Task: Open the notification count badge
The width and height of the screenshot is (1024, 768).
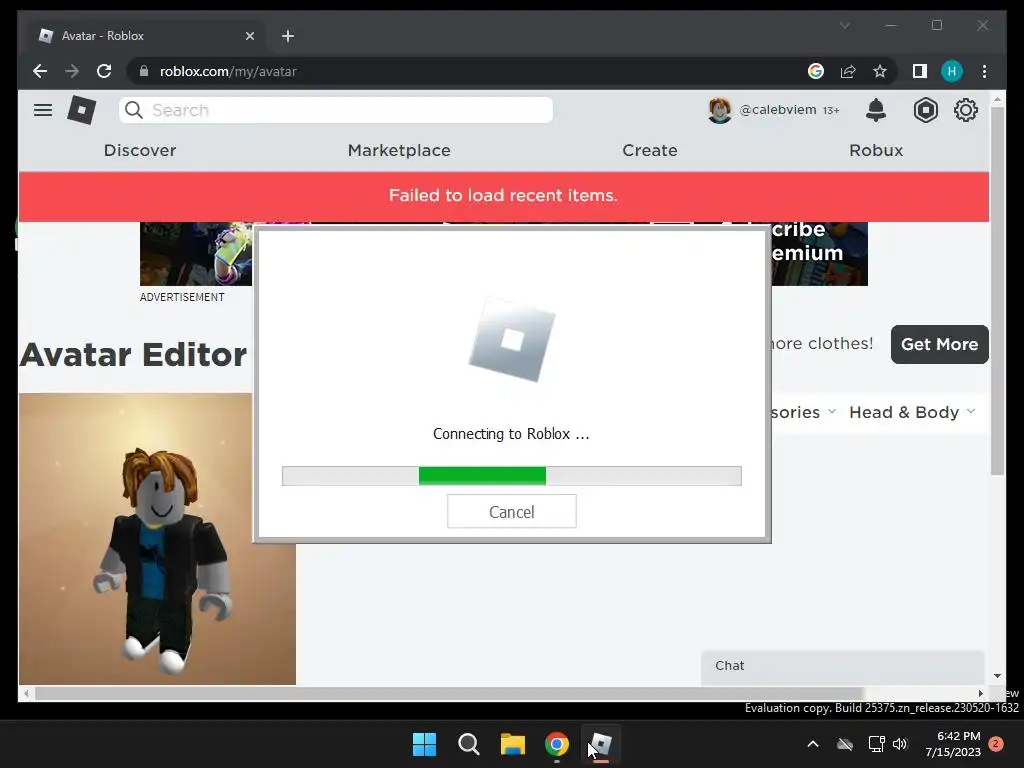Action: click(996, 744)
